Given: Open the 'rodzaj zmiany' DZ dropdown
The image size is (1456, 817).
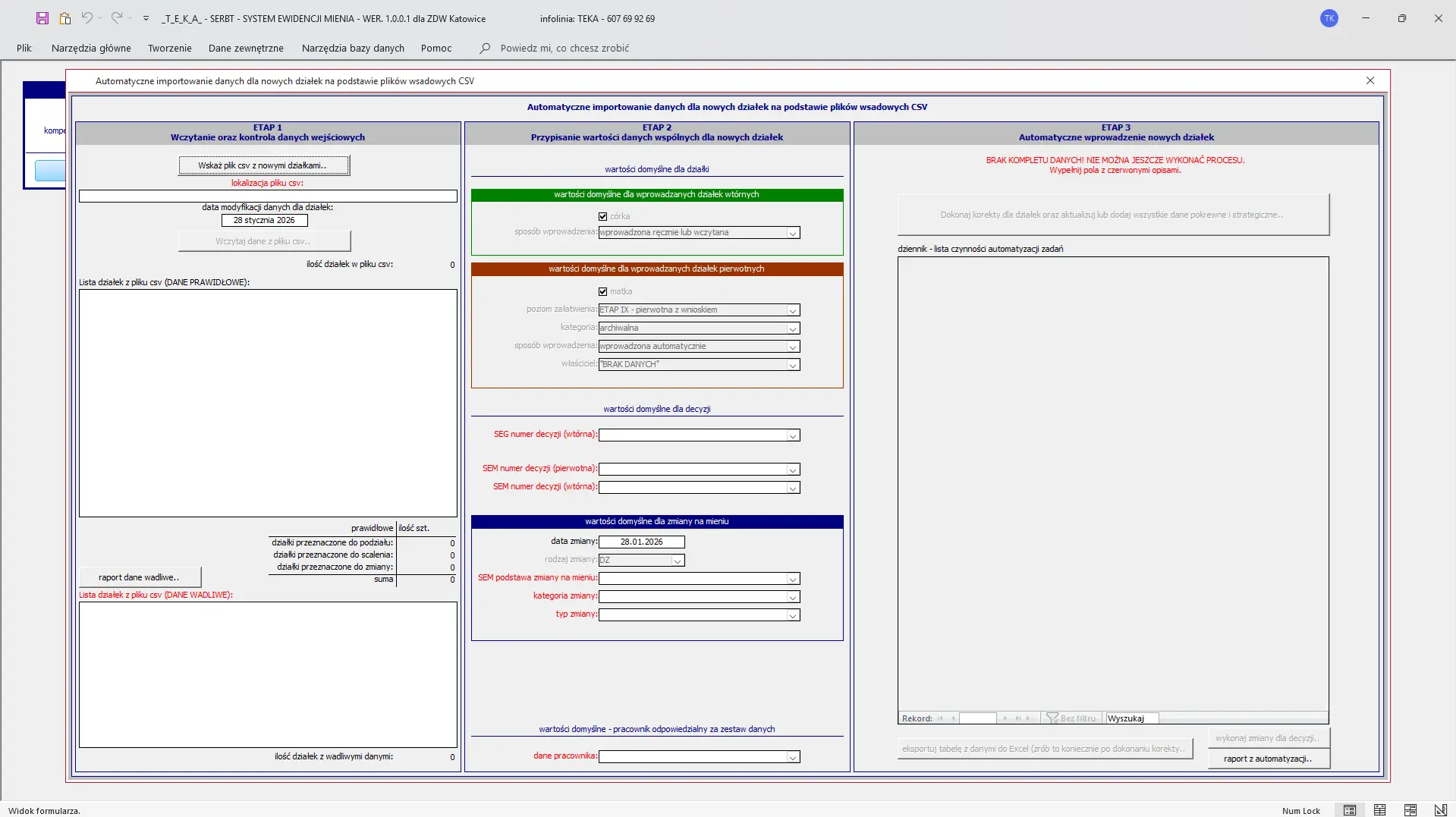Looking at the screenshot, I should pos(678,561).
